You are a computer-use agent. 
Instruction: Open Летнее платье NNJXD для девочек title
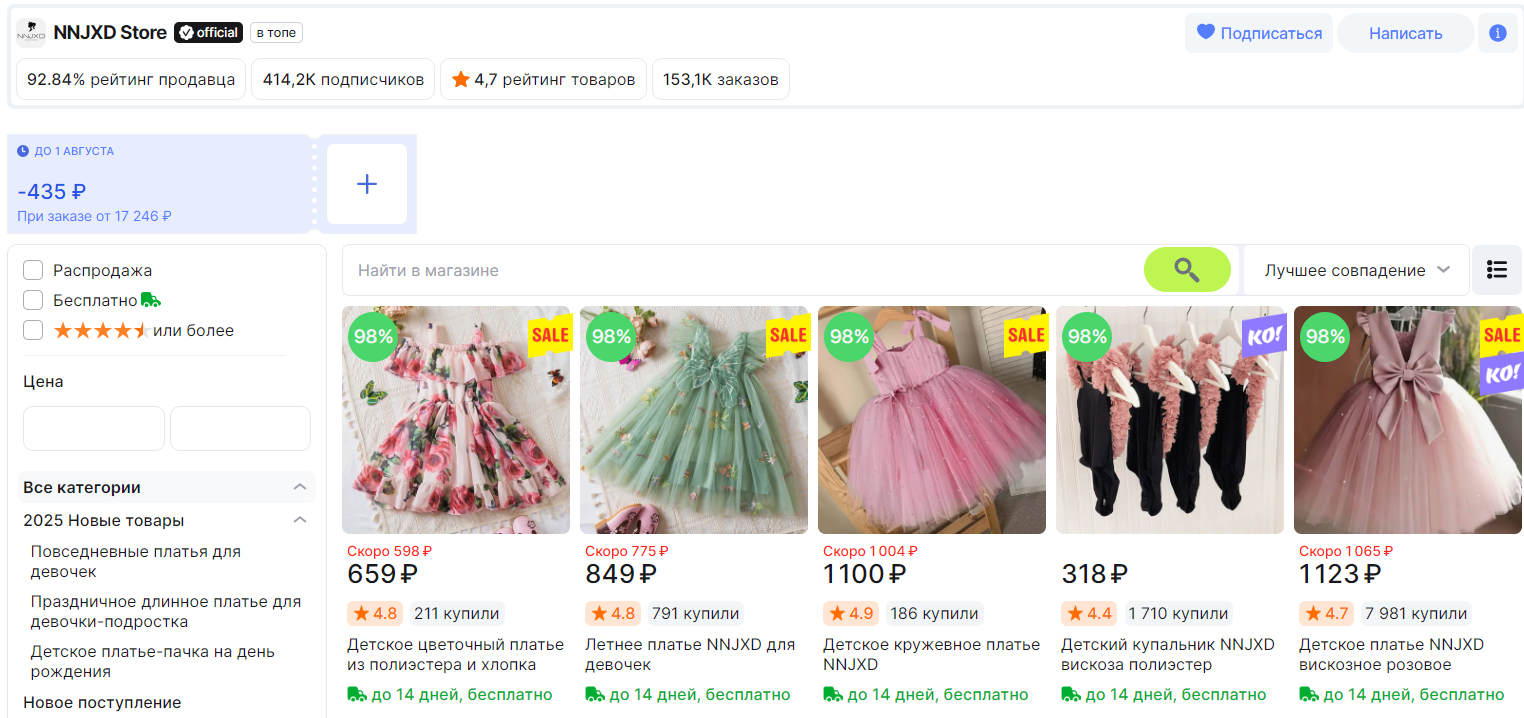coord(690,654)
